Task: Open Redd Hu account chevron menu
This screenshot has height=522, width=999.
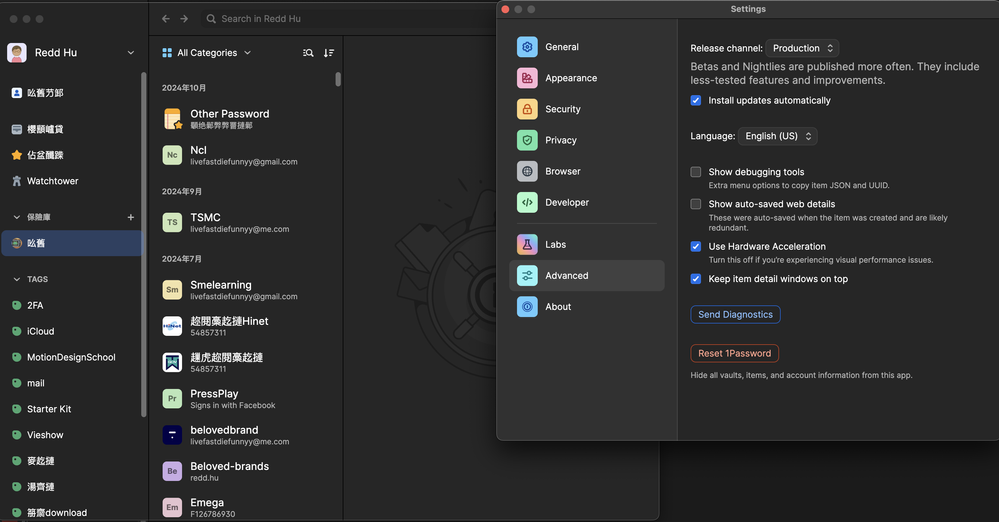Action: (x=131, y=52)
